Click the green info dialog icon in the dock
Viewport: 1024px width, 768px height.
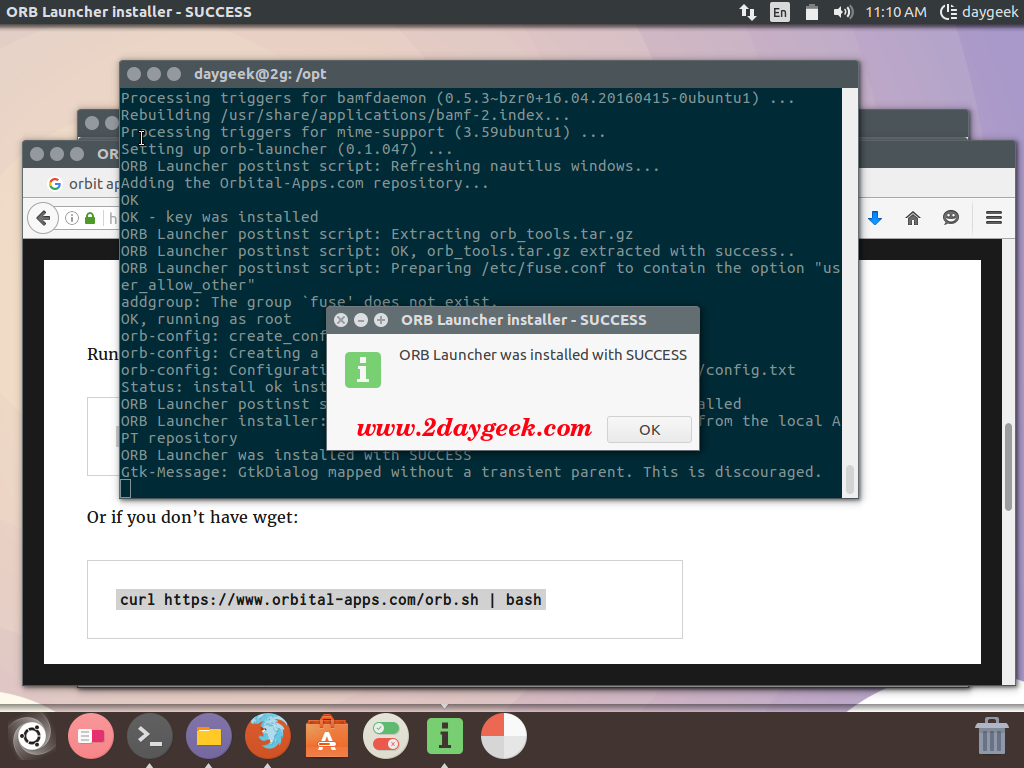pyautogui.click(x=445, y=736)
